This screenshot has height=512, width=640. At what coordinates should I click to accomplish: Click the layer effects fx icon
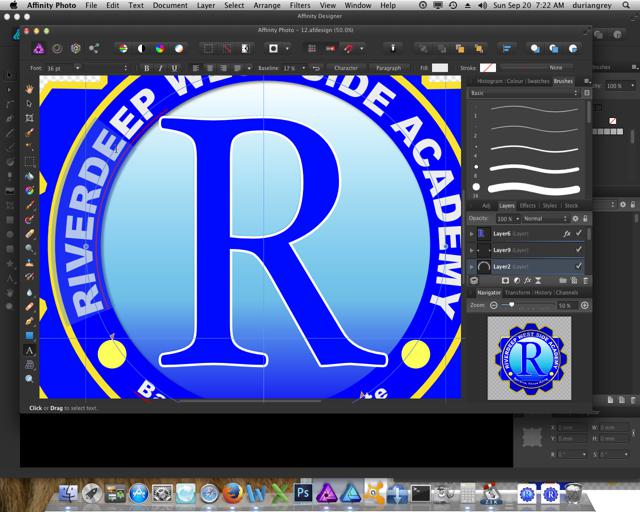[x=527, y=281]
